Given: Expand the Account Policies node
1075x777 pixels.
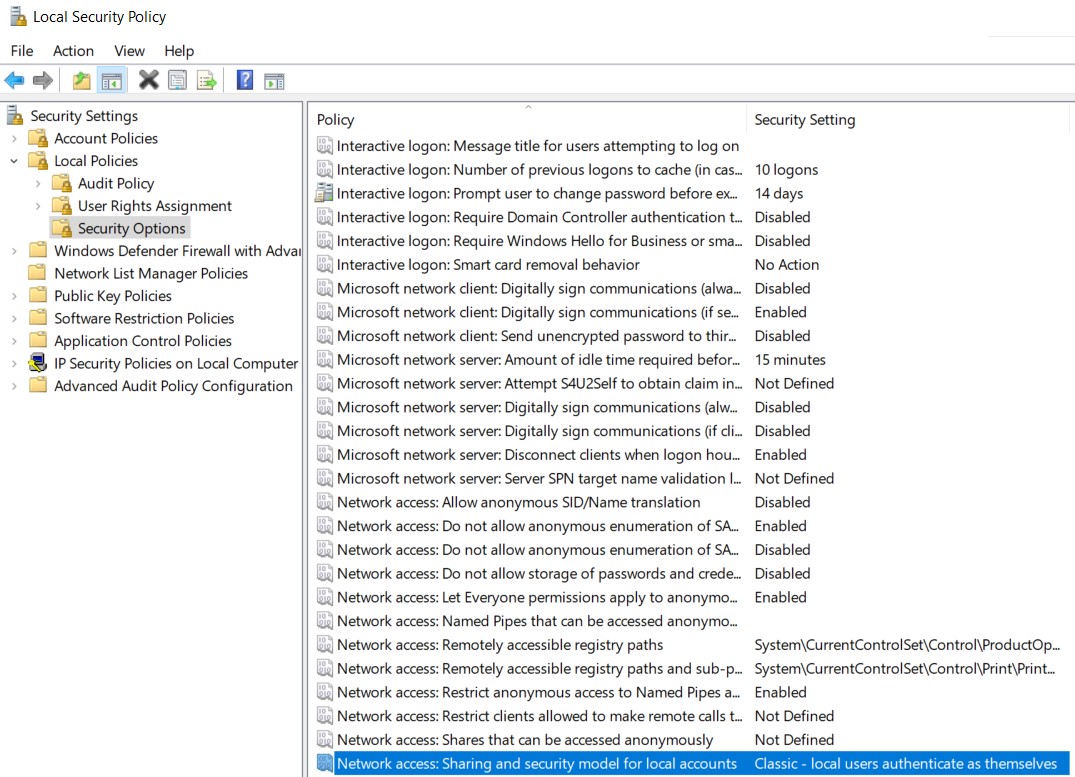Looking at the screenshot, I should [x=15, y=139].
